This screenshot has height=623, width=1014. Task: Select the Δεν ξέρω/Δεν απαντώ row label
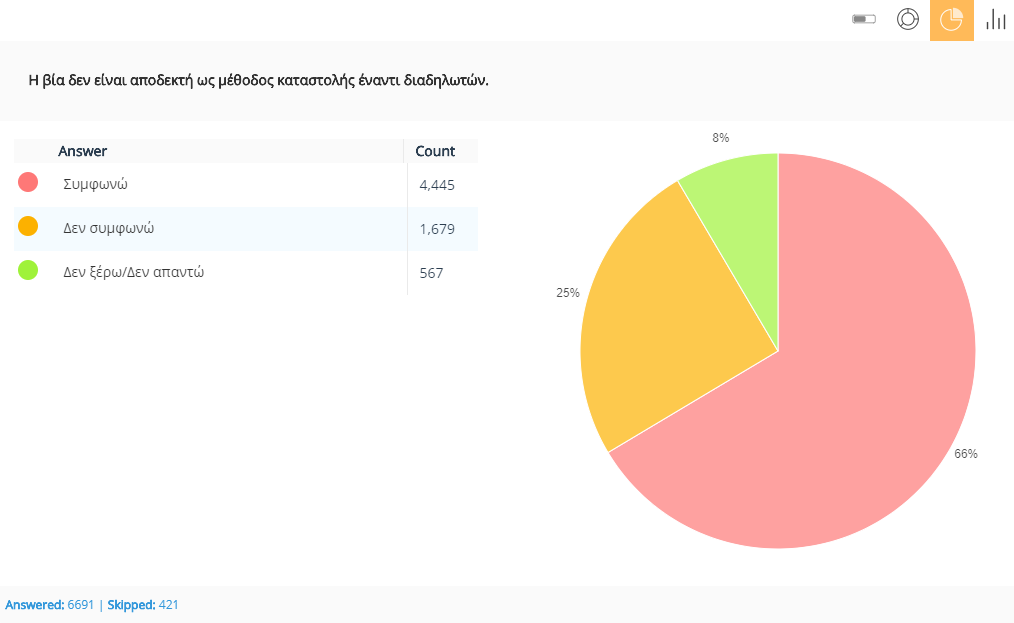coord(134,272)
